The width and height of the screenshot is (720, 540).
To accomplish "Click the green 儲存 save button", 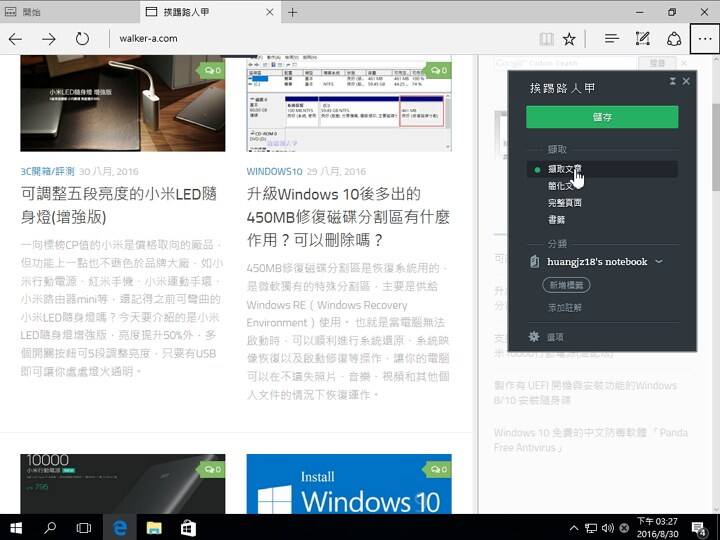I will [602, 117].
